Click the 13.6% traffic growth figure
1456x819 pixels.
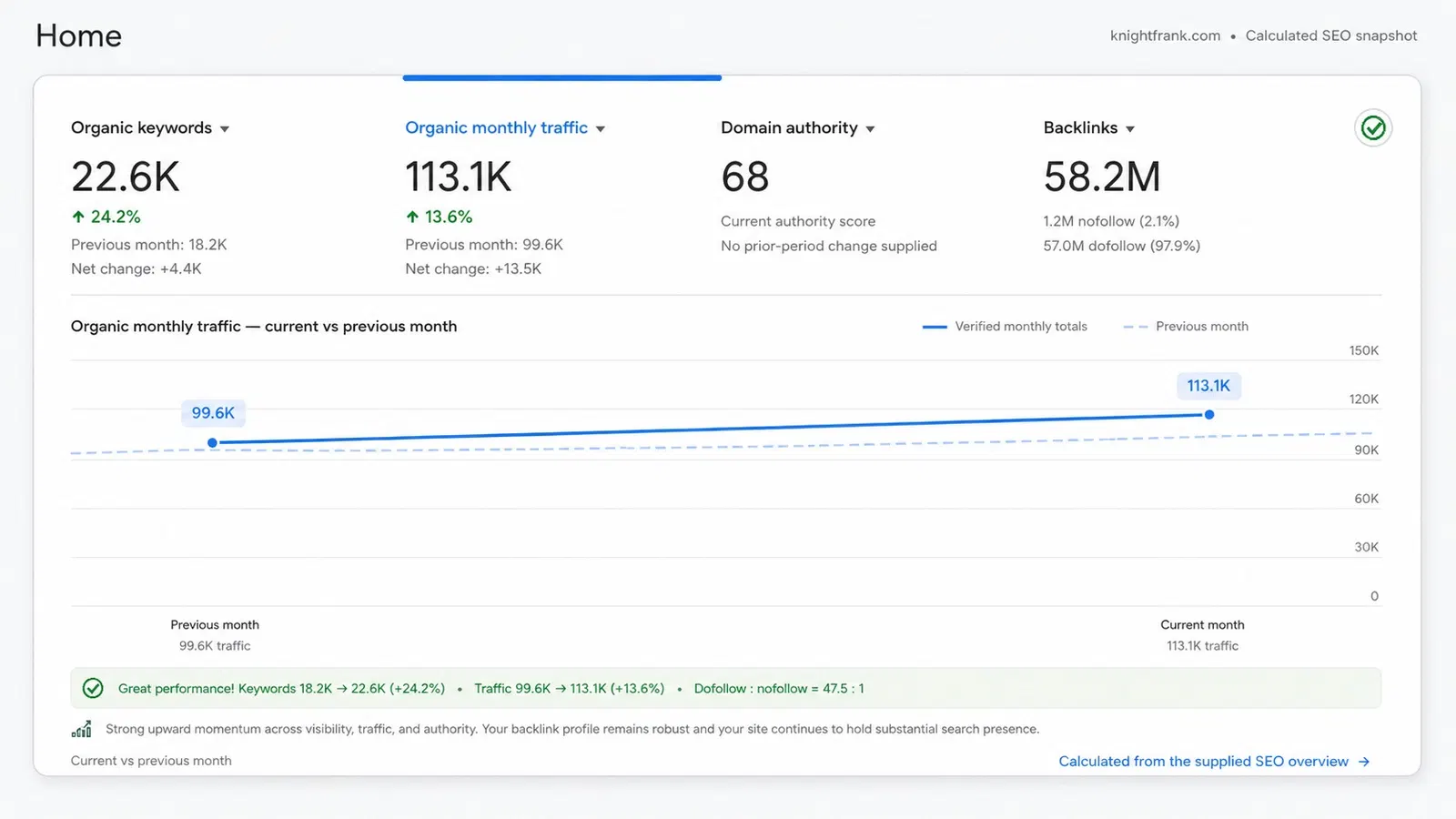pyautogui.click(x=449, y=217)
